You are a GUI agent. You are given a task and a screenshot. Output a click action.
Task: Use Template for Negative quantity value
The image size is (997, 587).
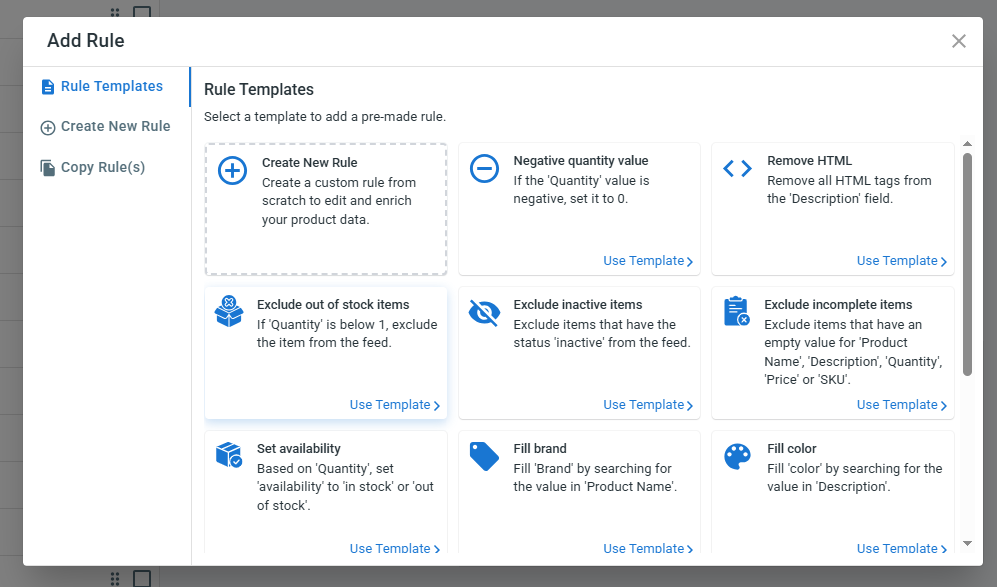point(647,261)
